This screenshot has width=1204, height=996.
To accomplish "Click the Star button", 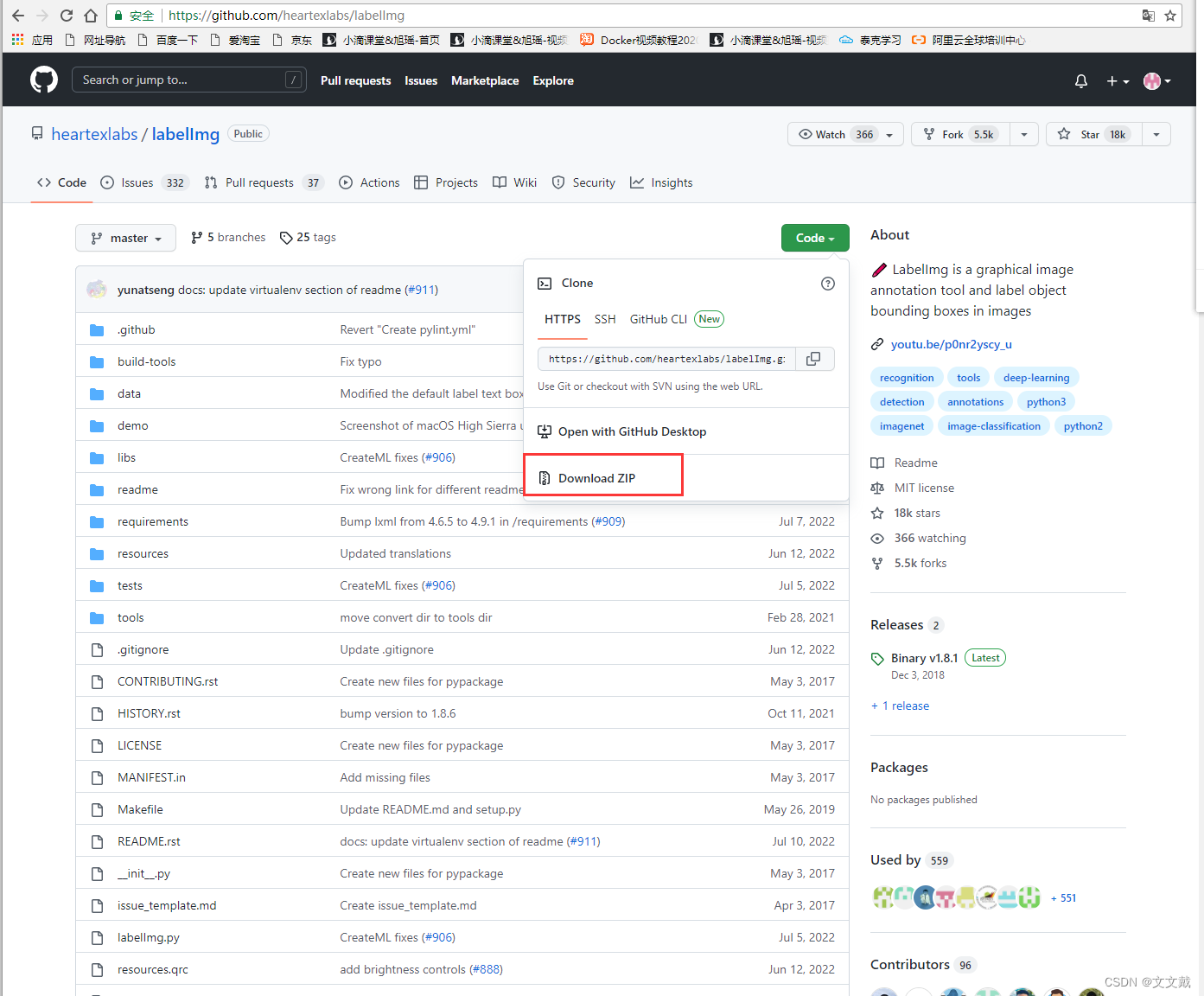I will click(1094, 134).
